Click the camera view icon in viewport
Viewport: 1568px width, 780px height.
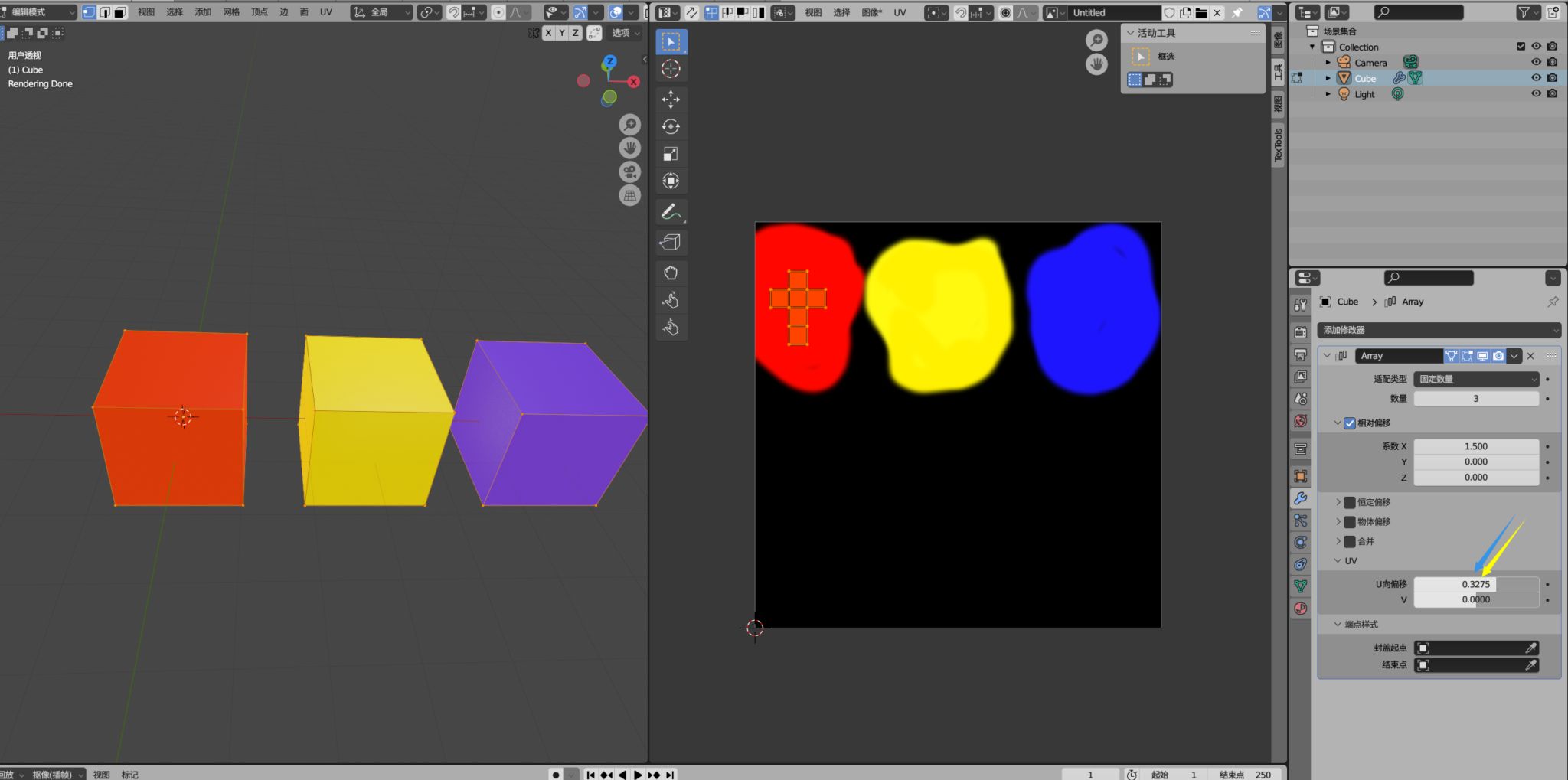[x=629, y=172]
